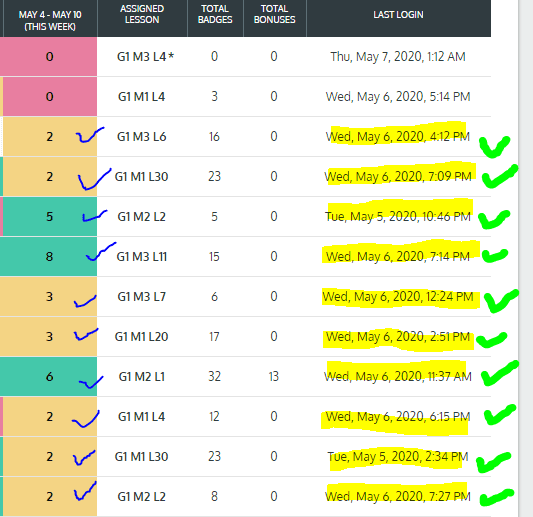
Task: Click the Thu, May 7, 2020, 1:12 AM login
Action: click(398, 56)
